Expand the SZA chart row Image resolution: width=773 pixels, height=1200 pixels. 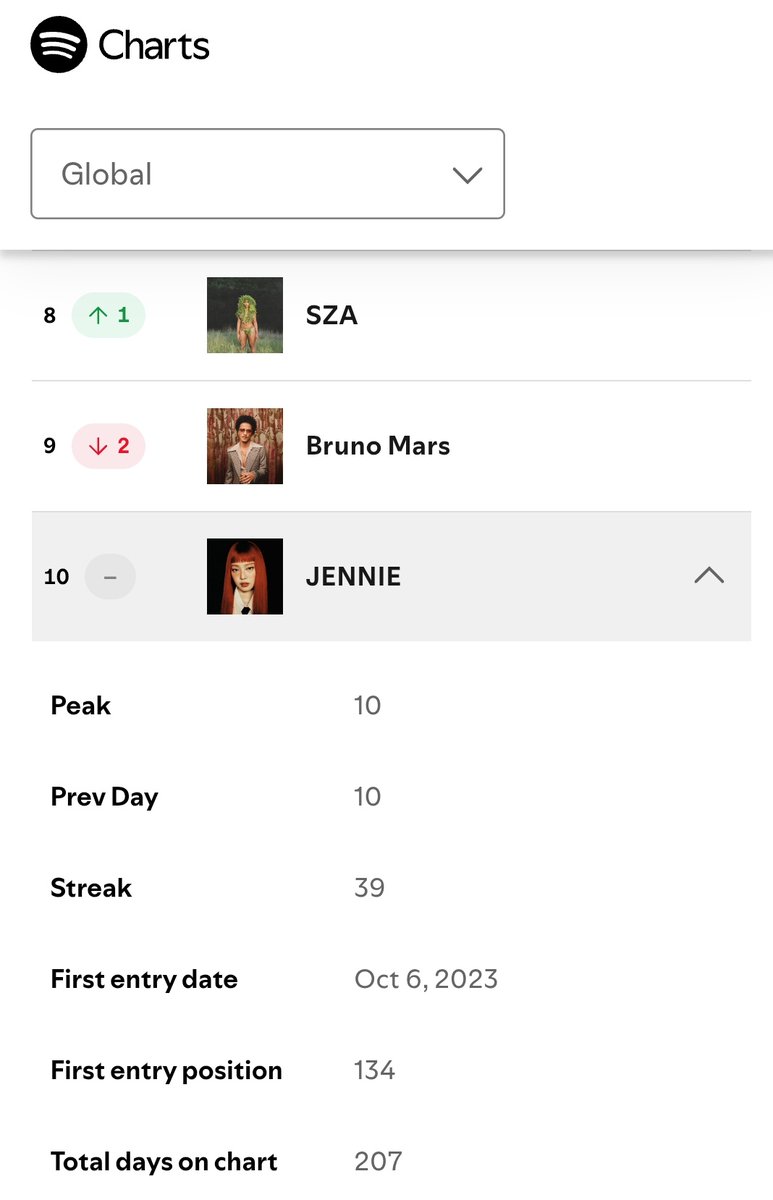600,316
